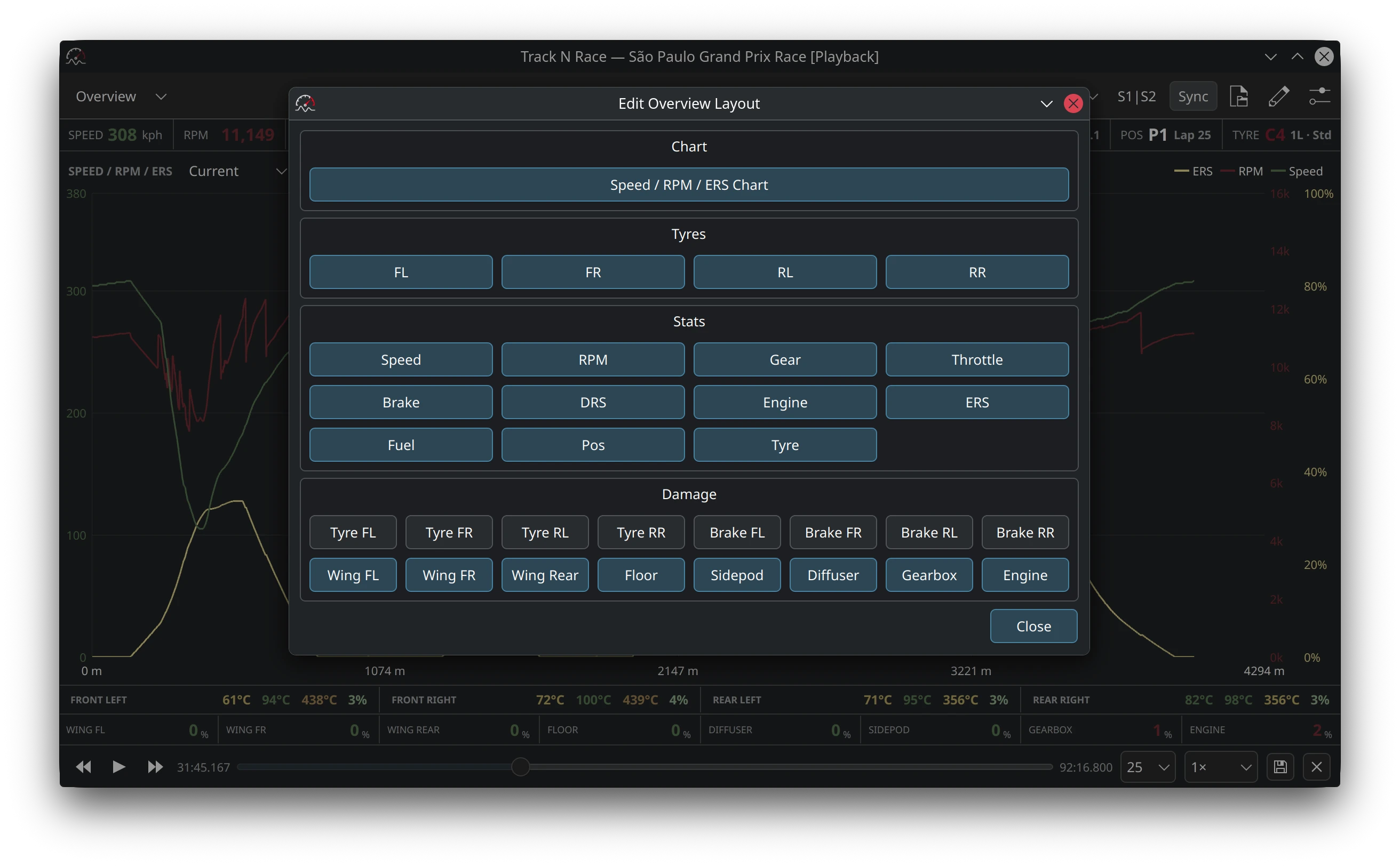Toggle the Engine stat button in Stats
This screenshot has height=866, width=1400.
(784, 402)
